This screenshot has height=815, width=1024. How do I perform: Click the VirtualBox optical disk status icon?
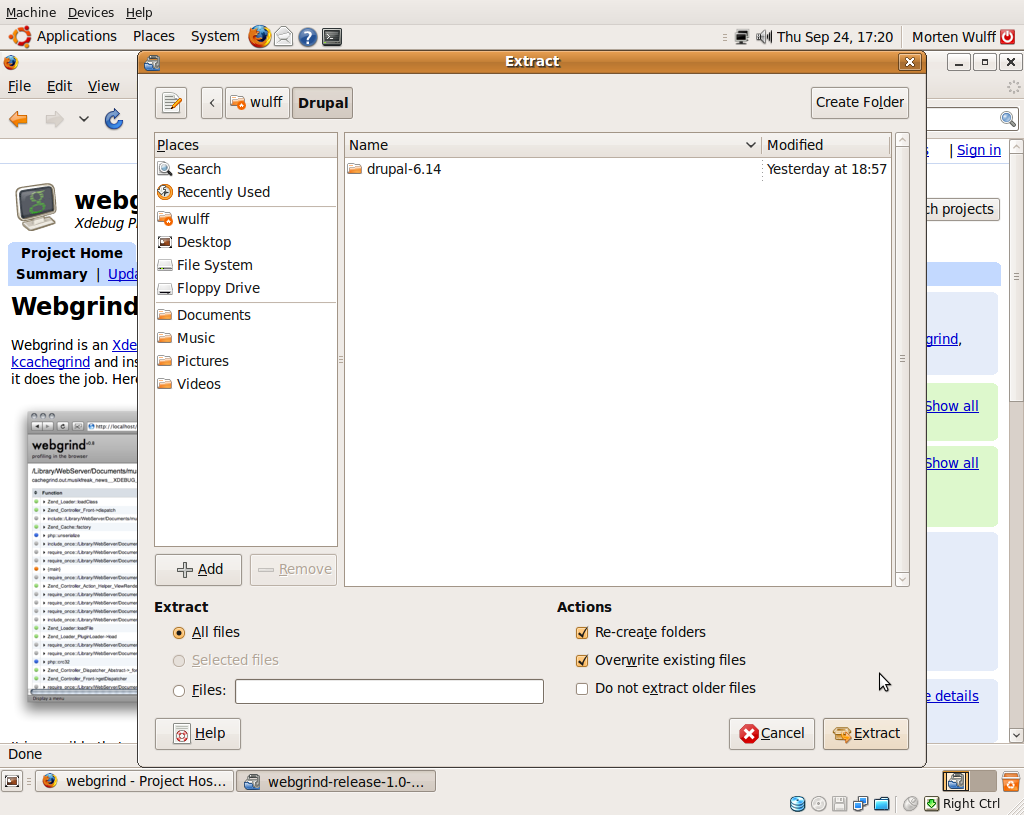point(818,803)
